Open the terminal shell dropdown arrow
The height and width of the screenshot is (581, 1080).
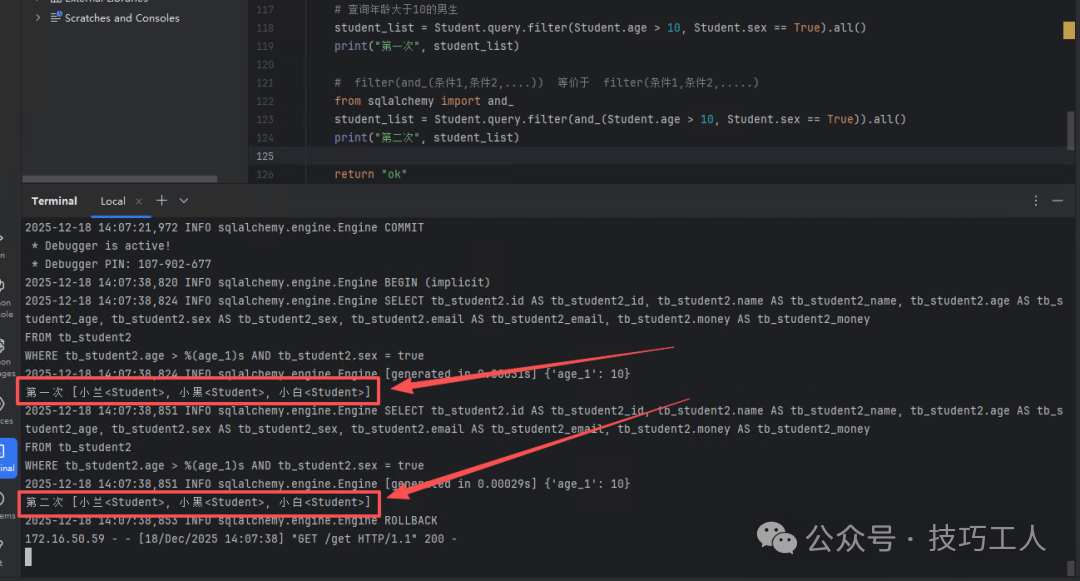click(184, 200)
